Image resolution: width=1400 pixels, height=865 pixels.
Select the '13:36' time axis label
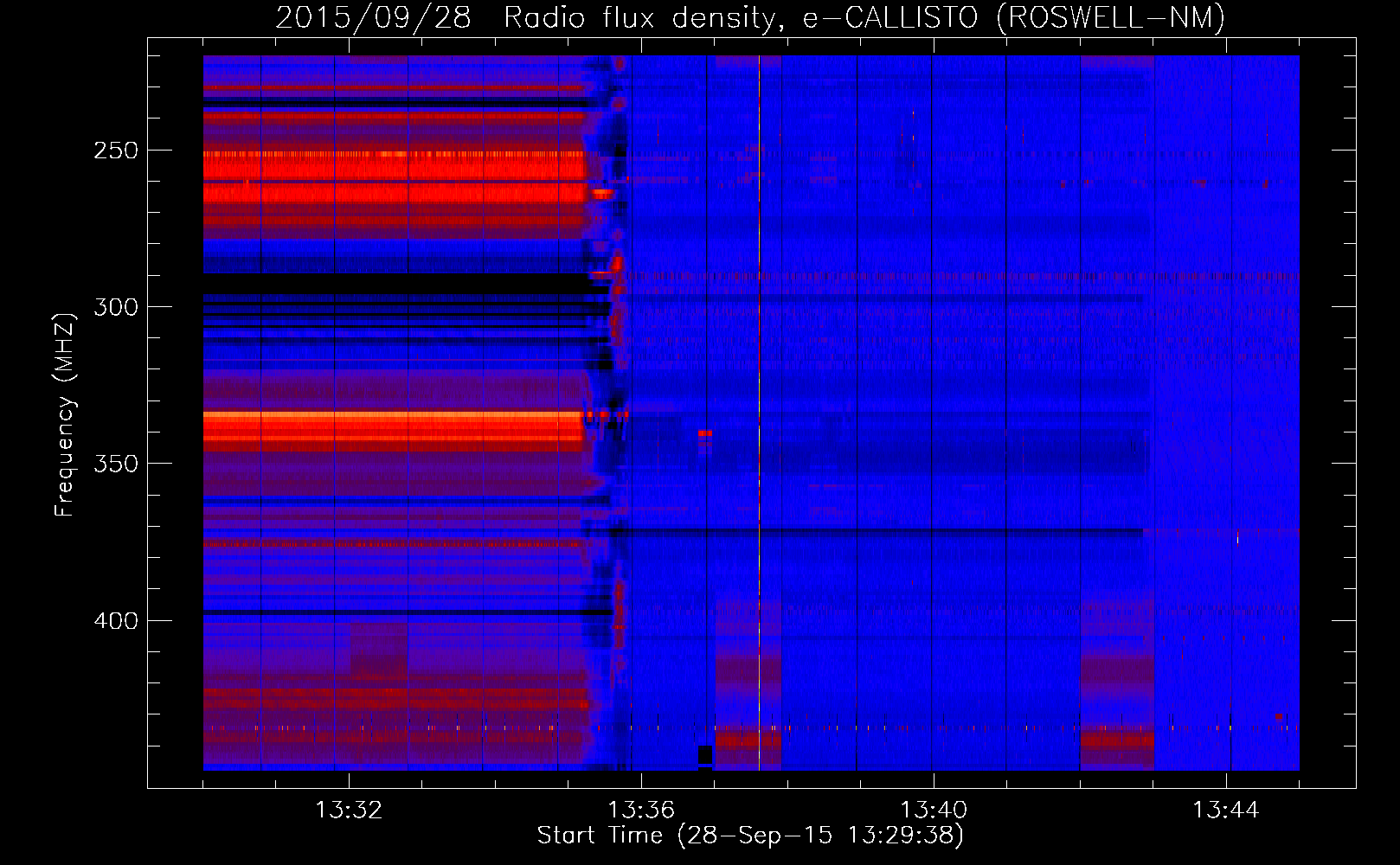point(641,811)
